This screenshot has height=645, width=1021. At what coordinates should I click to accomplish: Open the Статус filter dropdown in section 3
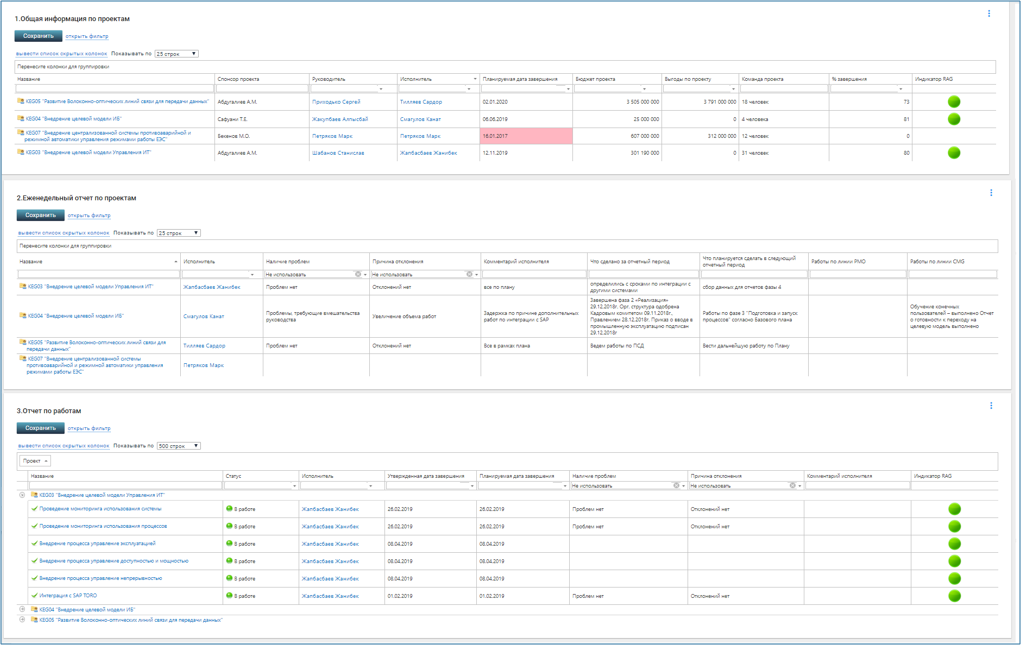tap(294, 486)
